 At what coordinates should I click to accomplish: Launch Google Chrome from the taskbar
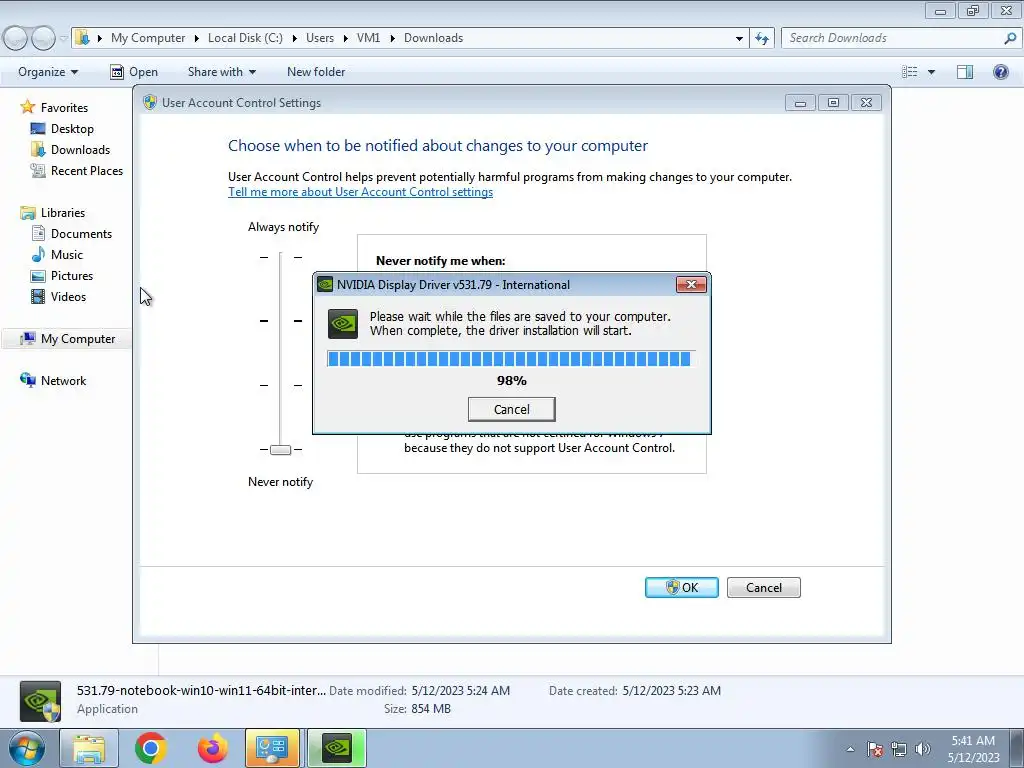click(x=150, y=748)
